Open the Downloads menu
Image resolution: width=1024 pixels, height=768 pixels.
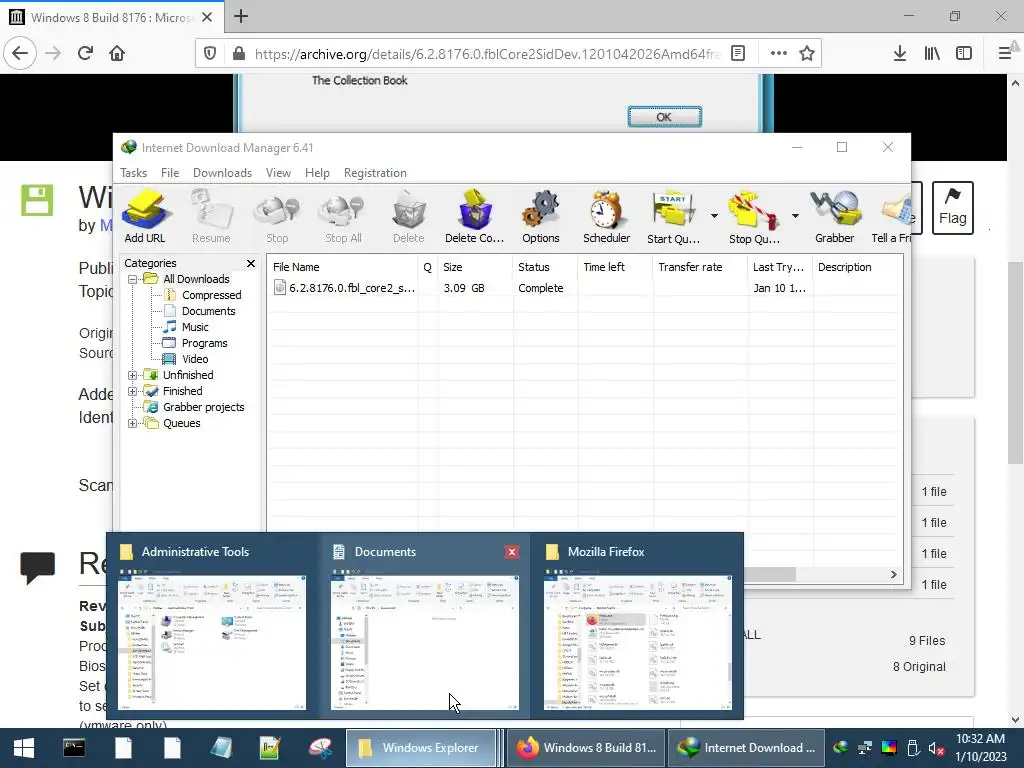coord(222,172)
